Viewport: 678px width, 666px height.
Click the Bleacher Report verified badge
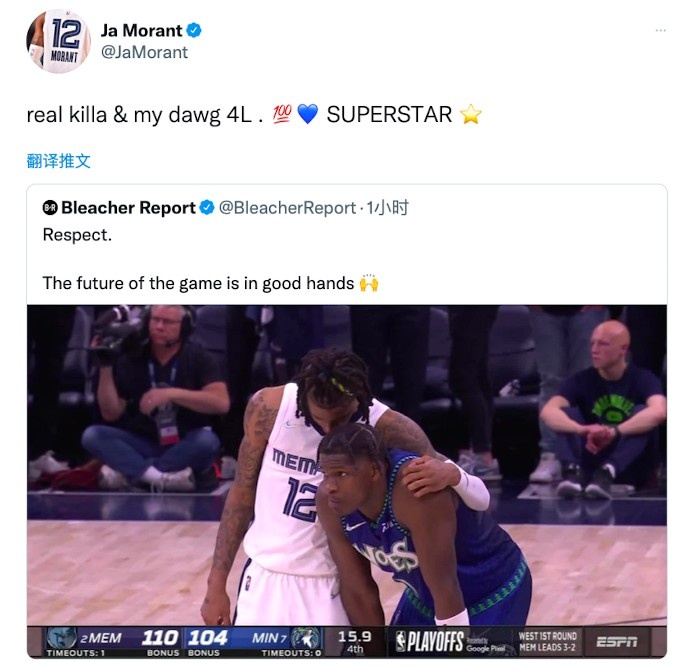click(207, 208)
